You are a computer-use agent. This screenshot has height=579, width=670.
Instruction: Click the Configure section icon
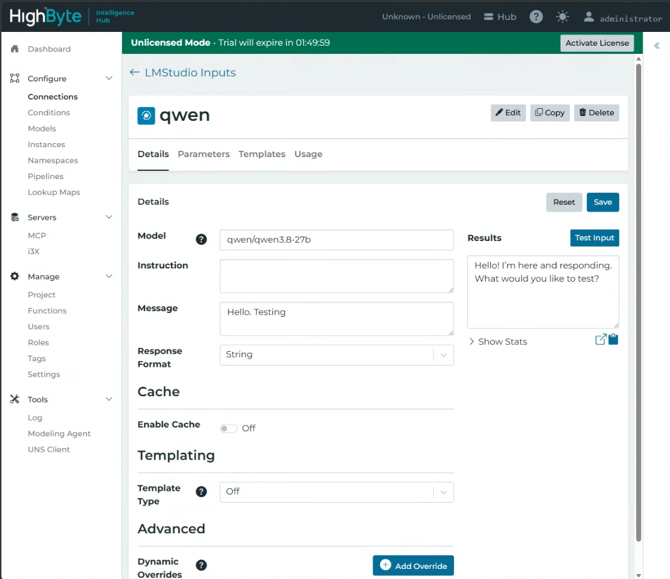tap(15, 78)
